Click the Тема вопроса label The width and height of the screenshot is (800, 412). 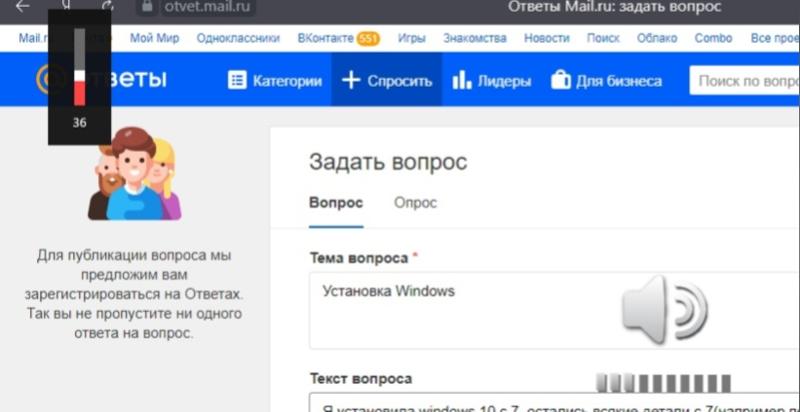[359, 258]
